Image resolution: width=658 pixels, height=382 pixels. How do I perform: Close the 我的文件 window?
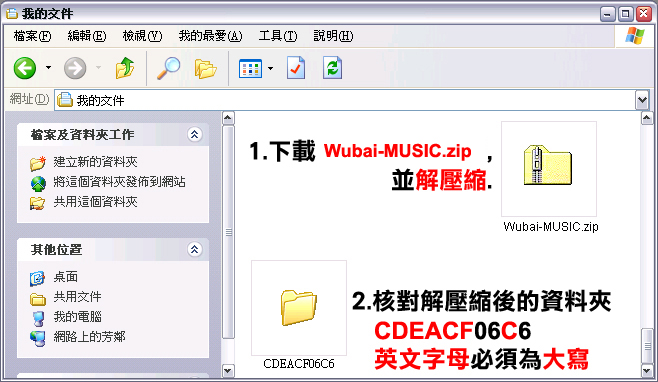point(643,14)
